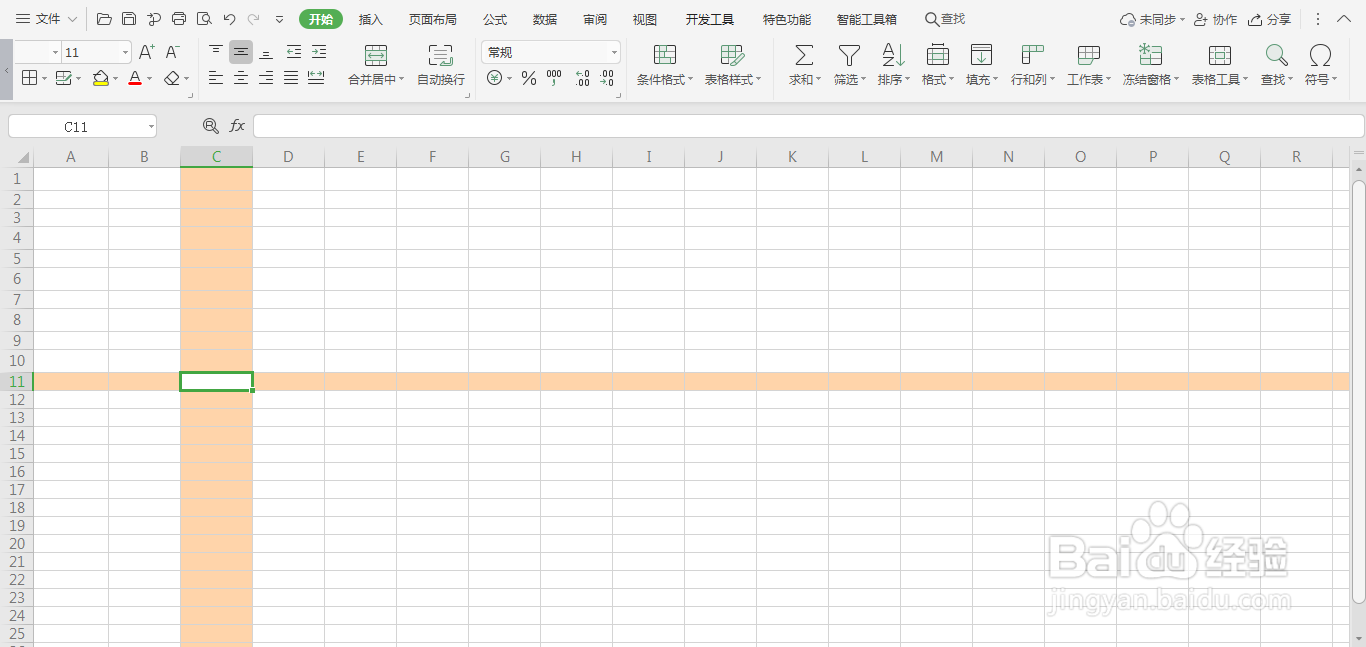
Task: Collapse the ribbon with the chevron
Action: pyautogui.click(x=1345, y=19)
